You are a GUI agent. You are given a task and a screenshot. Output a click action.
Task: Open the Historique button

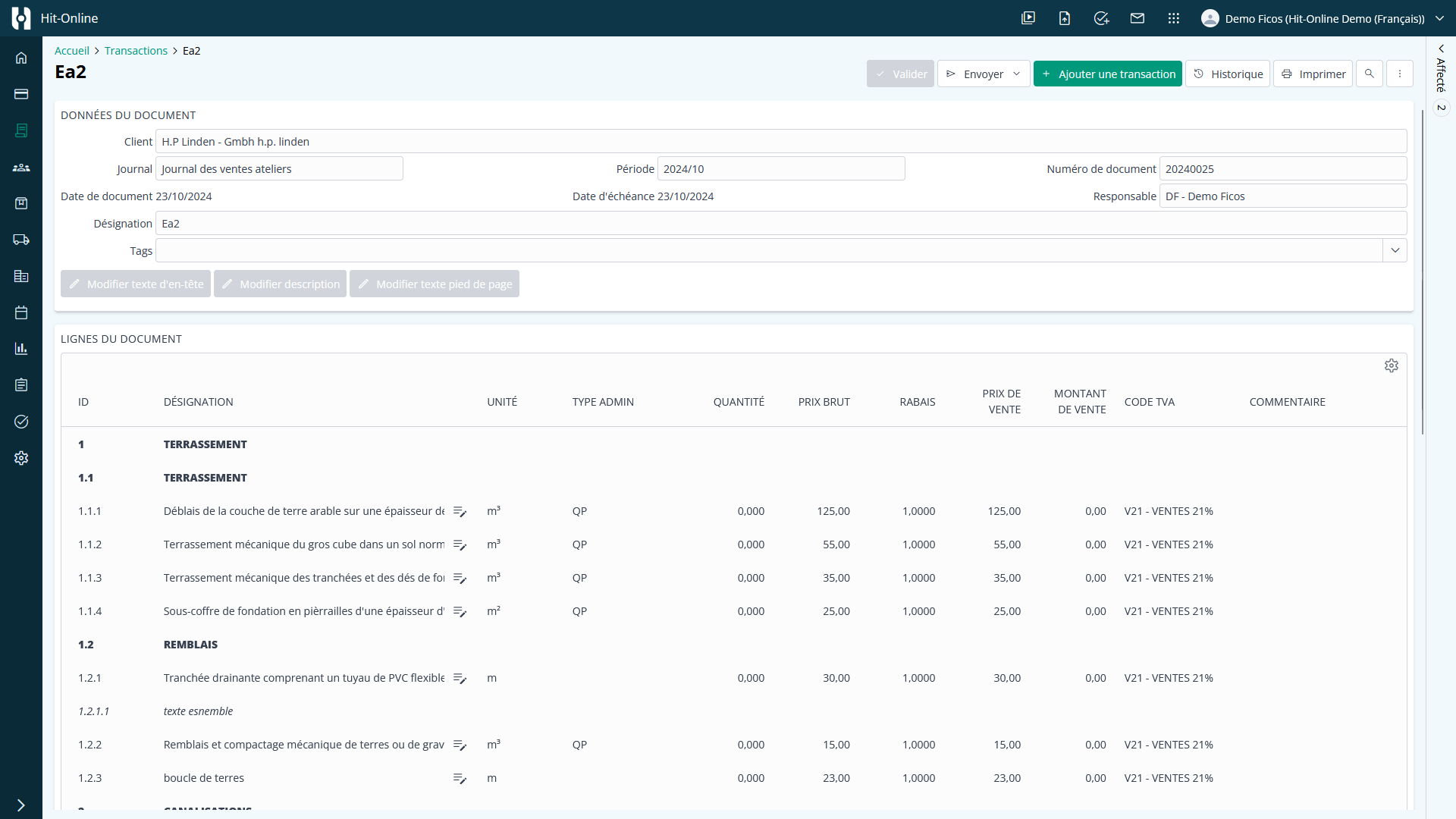coord(1227,74)
